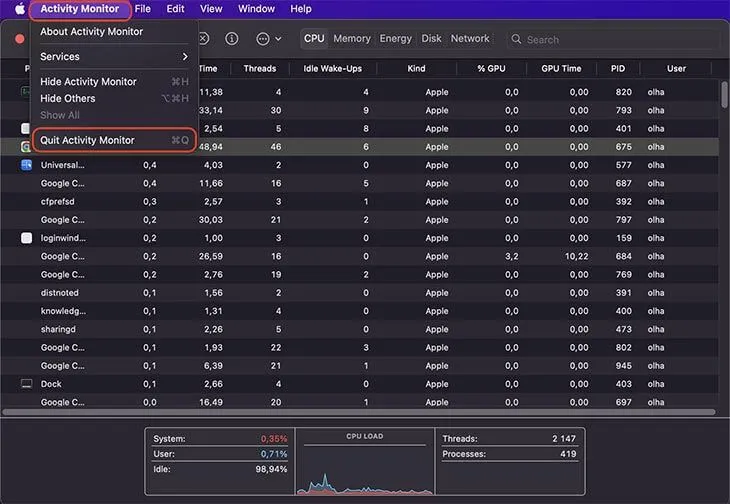Select the distnoted process row
The height and width of the screenshot is (504, 730).
(359, 293)
